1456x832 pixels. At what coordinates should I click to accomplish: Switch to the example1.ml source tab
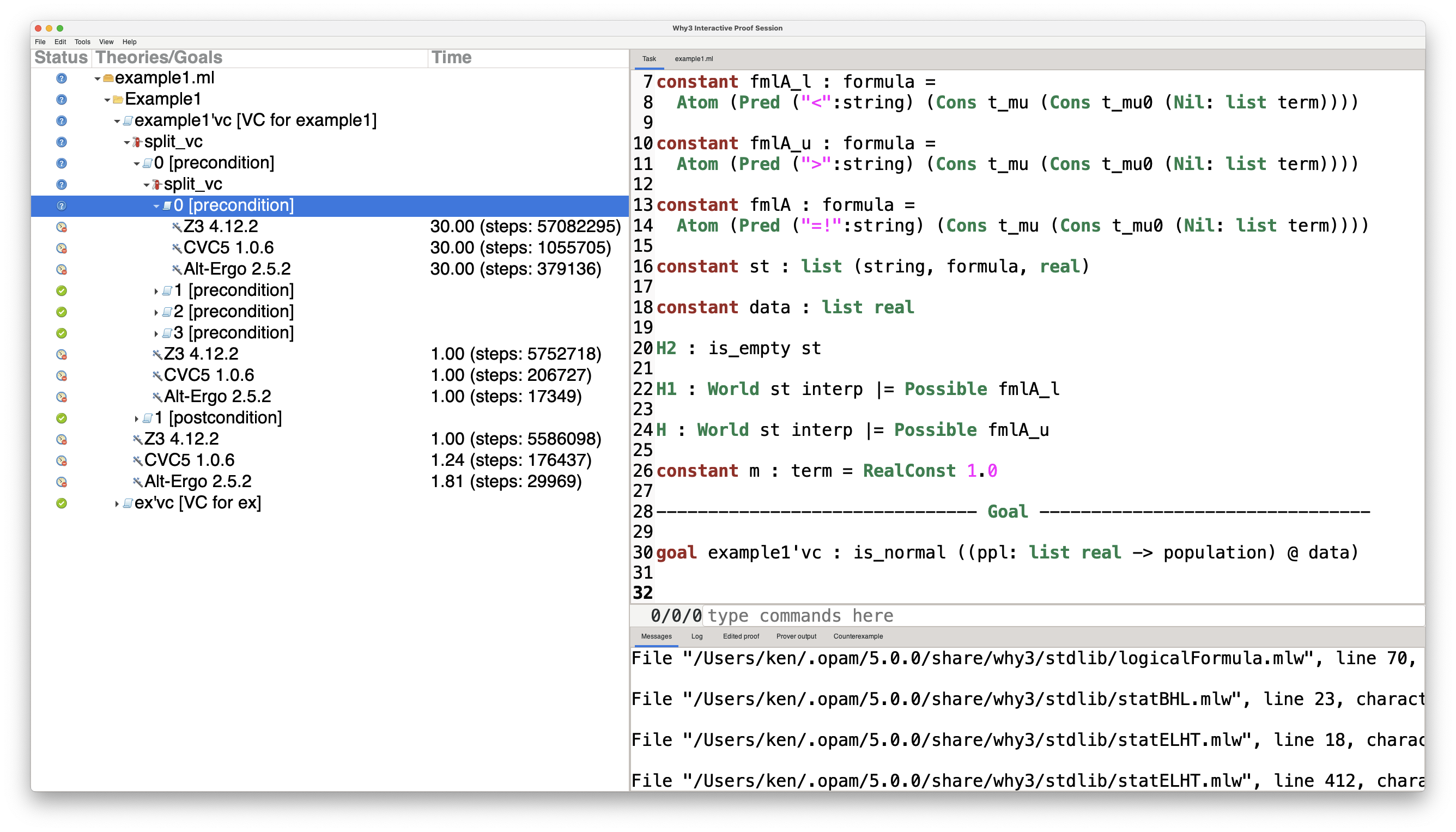pos(693,59)
